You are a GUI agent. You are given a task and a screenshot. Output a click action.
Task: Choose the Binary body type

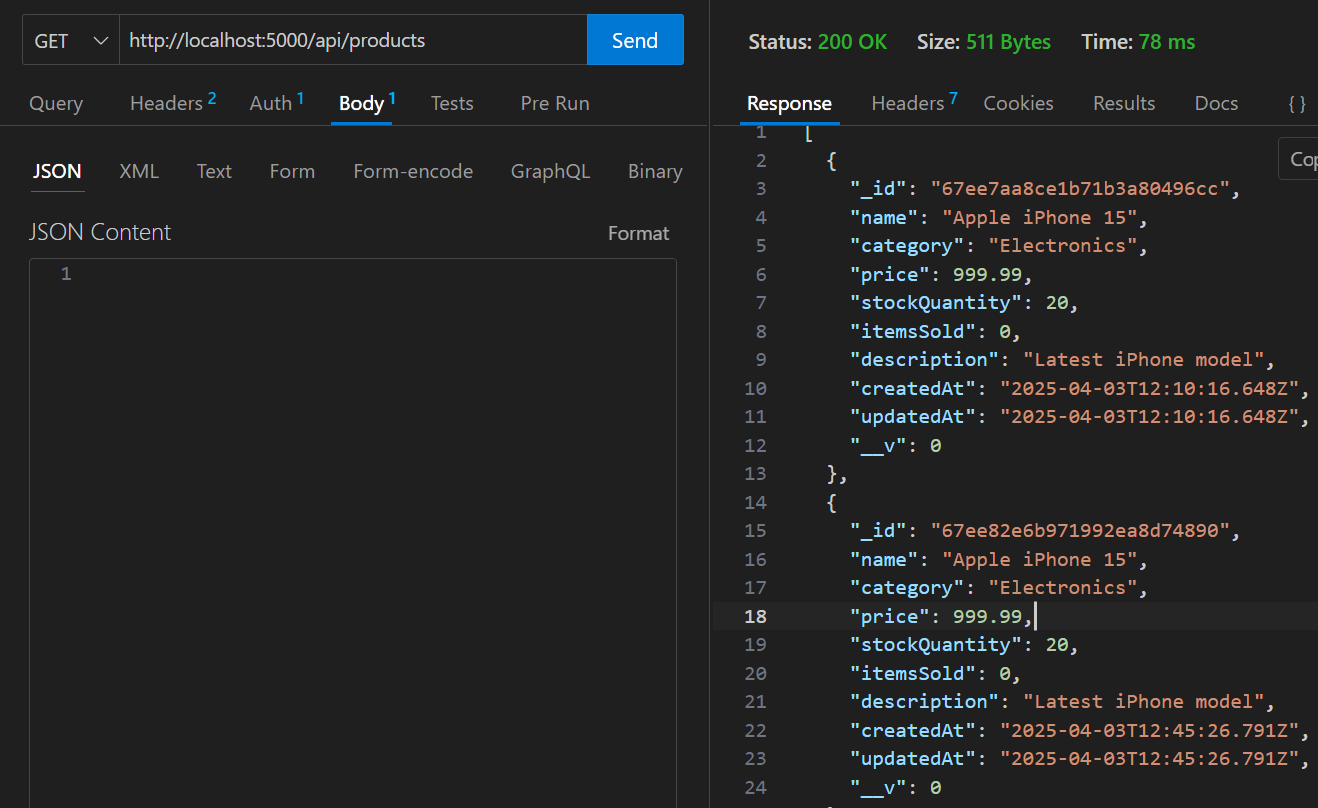tap(655, 171)
